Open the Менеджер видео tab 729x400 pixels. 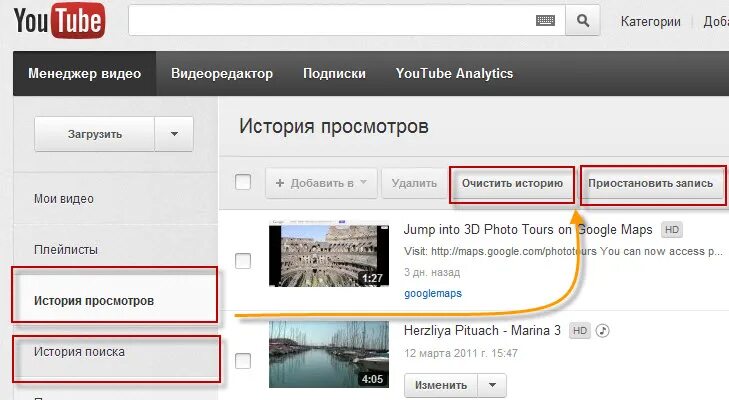point(85,73)
